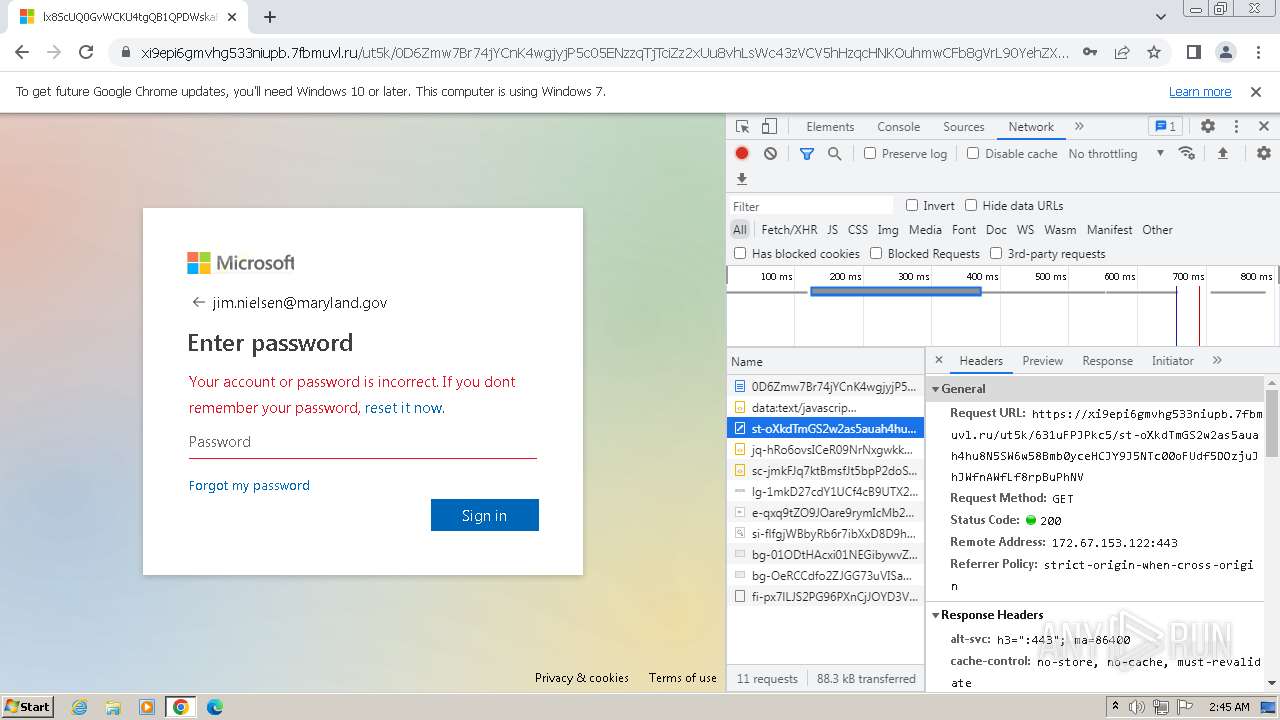The height and width of the screenshot is (720, 1280).
Task: Open Terms of use link
Action: 683,678
